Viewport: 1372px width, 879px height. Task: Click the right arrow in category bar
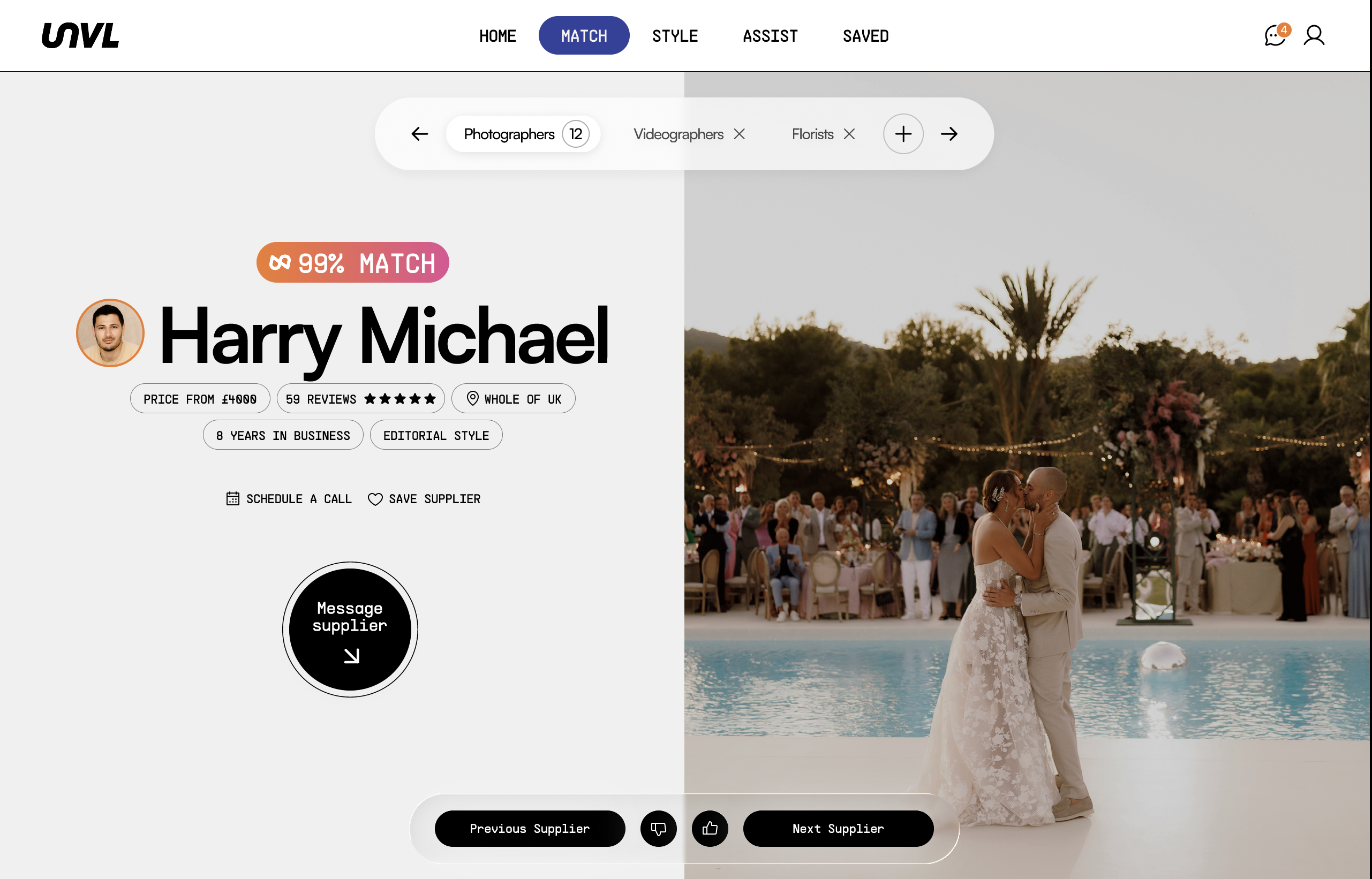[949, 134]
